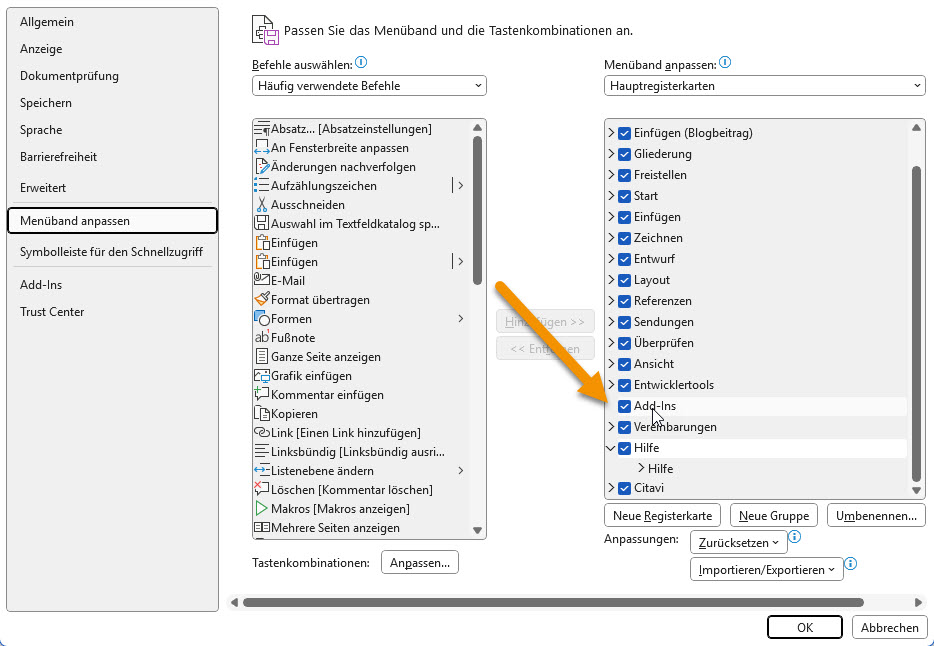Disable the Zeichnen tab checkbox
934x646 pixels.
(624, 238)
